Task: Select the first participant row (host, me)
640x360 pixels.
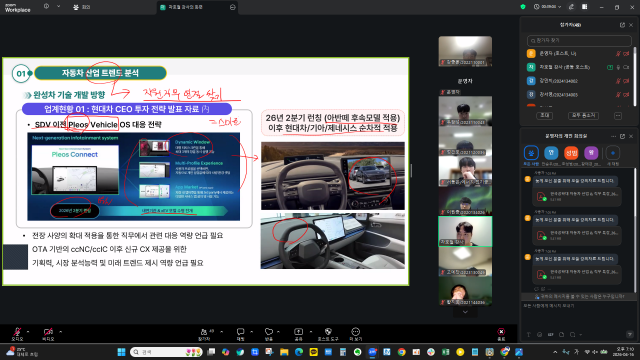Action: 577,53
